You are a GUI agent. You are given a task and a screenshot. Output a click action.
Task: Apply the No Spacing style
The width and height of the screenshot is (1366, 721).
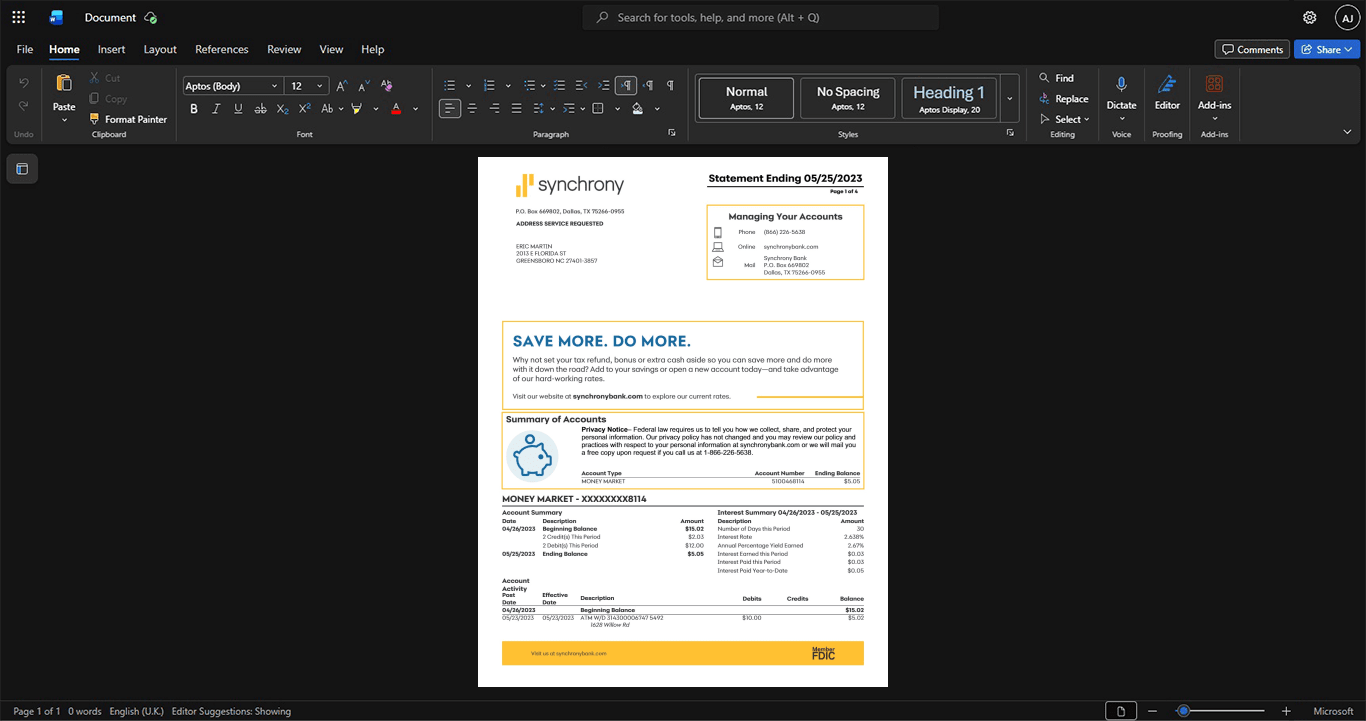[x=848, y=99]
